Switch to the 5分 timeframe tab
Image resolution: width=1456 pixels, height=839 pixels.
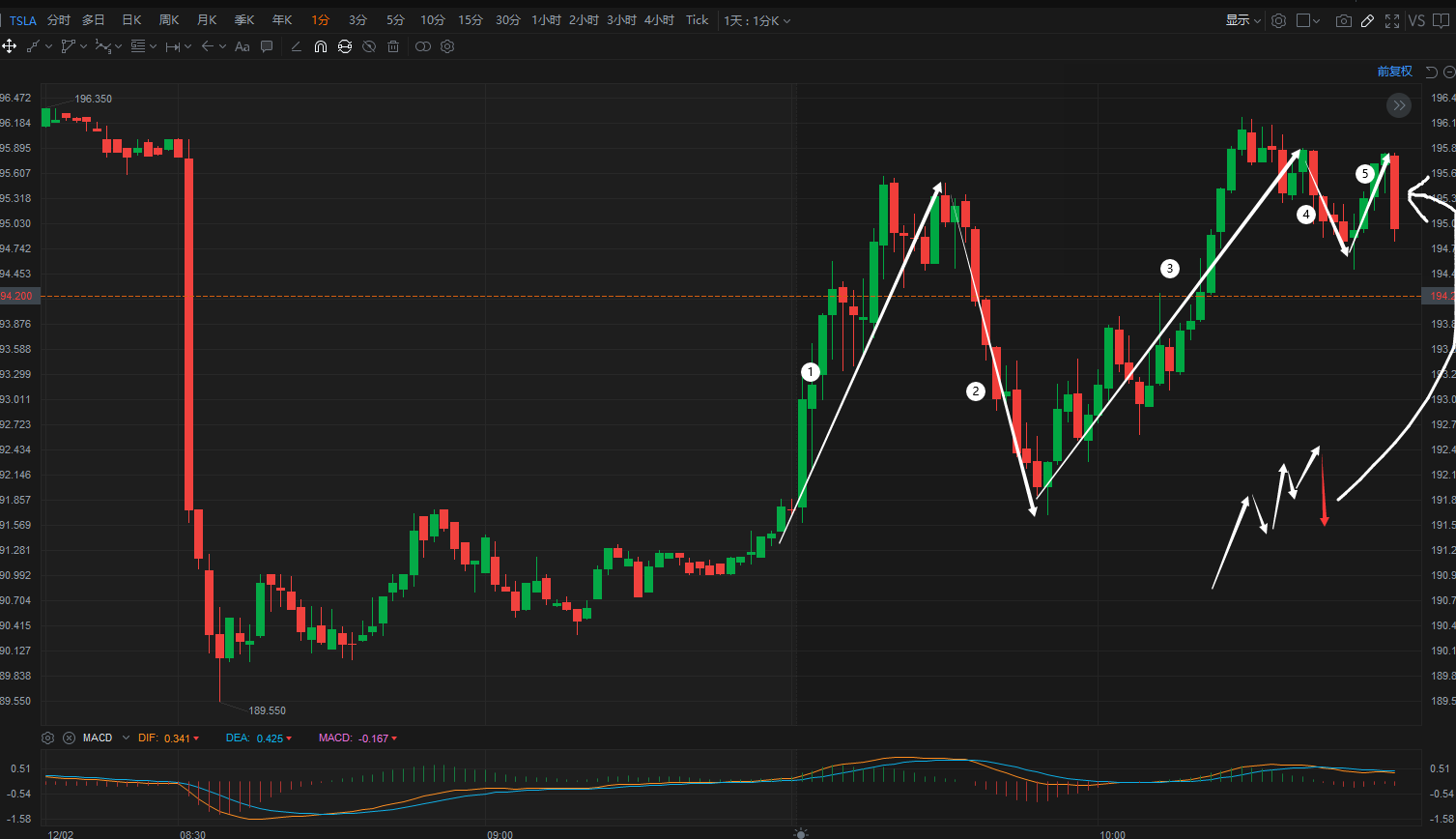[x=395, y=20]
